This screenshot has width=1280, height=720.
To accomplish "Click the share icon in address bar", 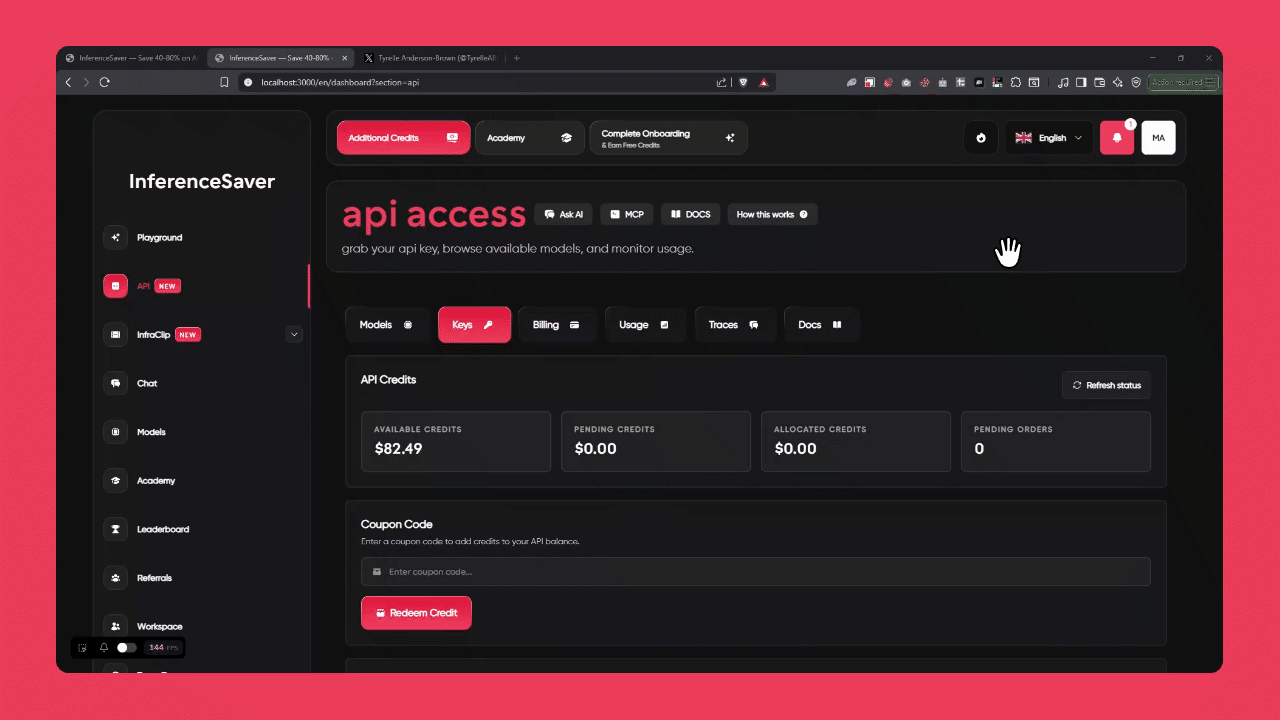I will tap(721, 82).
